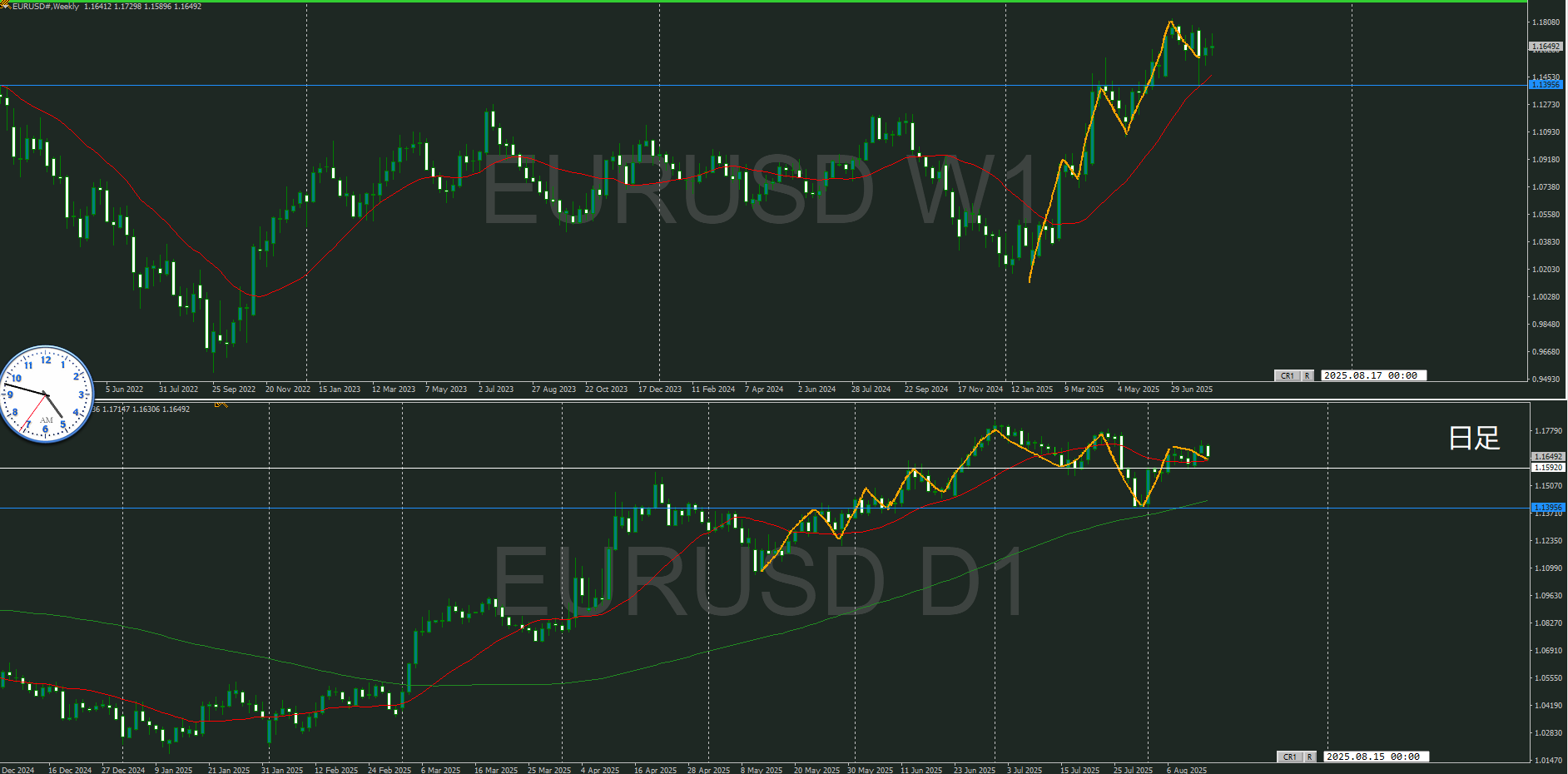Click the CR1 button in daily chart
Screen dimensions: 1568x774
coord(1289,757)
